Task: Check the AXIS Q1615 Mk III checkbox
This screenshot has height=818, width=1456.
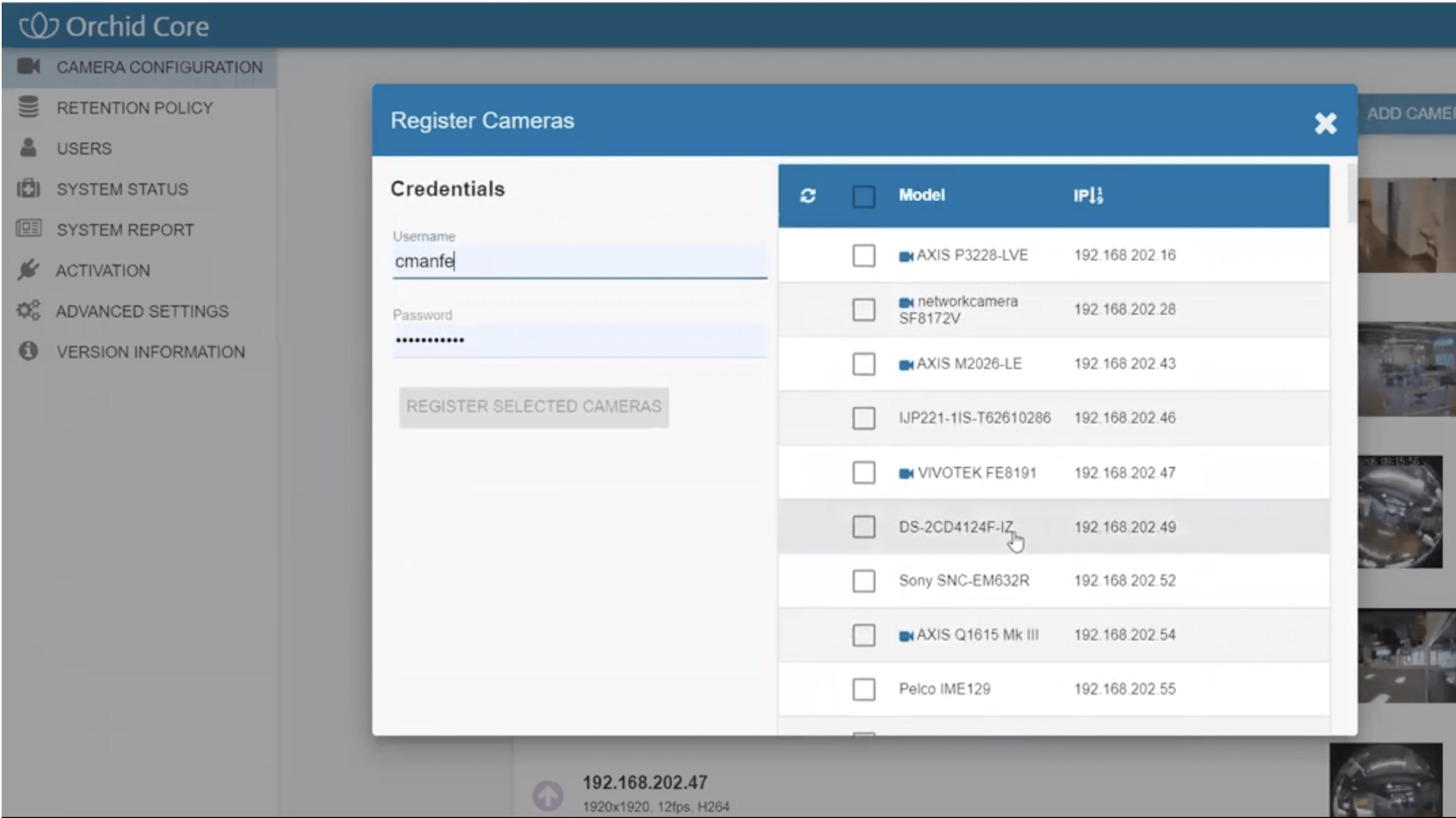Action: click(864, 635)
